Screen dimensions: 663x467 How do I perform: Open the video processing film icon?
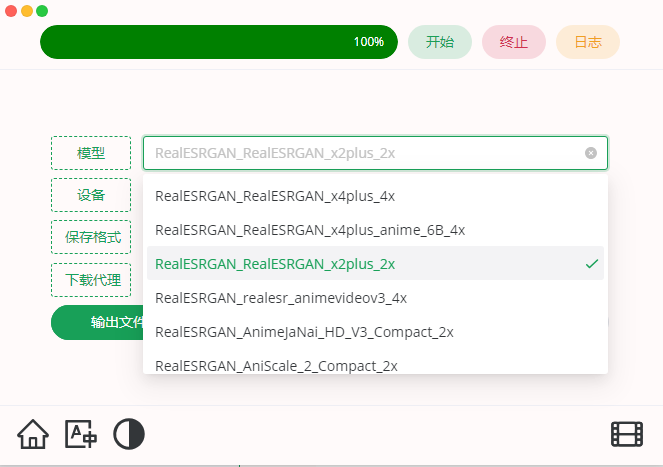(627, 434)
